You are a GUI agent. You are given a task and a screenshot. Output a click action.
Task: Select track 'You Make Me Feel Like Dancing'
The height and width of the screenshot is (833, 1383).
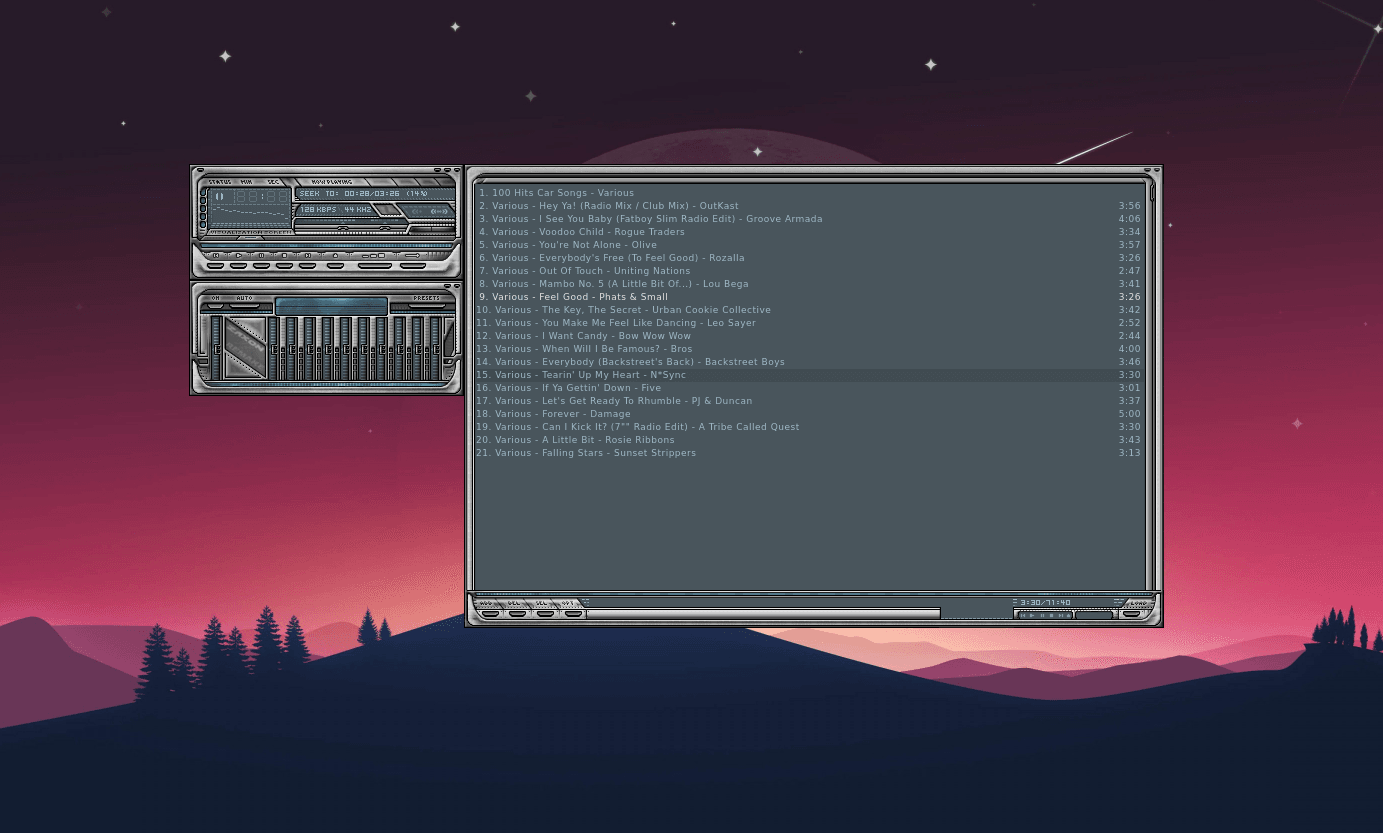(809, 323)
